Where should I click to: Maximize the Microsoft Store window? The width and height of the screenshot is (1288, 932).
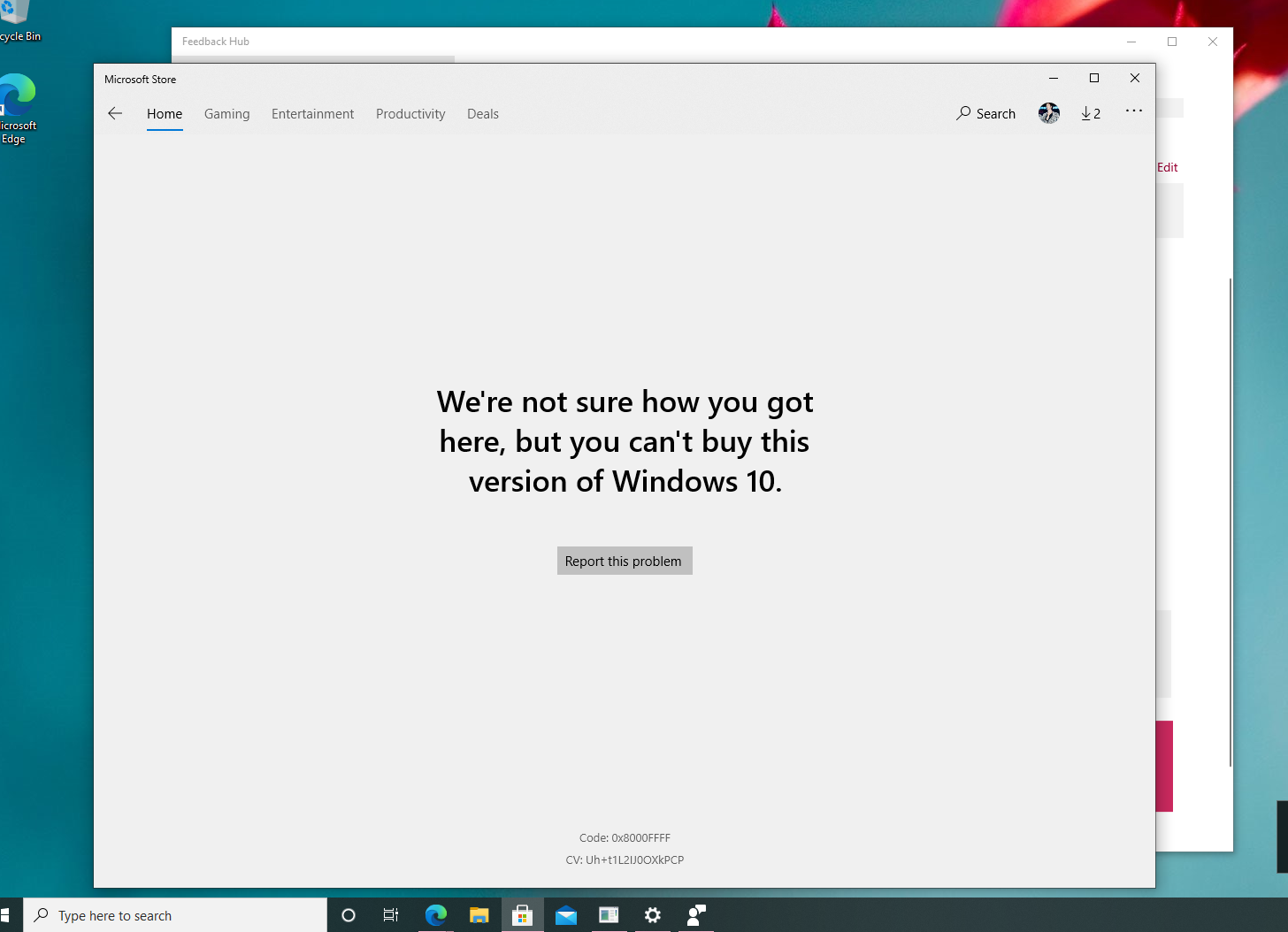point(1094,78)
